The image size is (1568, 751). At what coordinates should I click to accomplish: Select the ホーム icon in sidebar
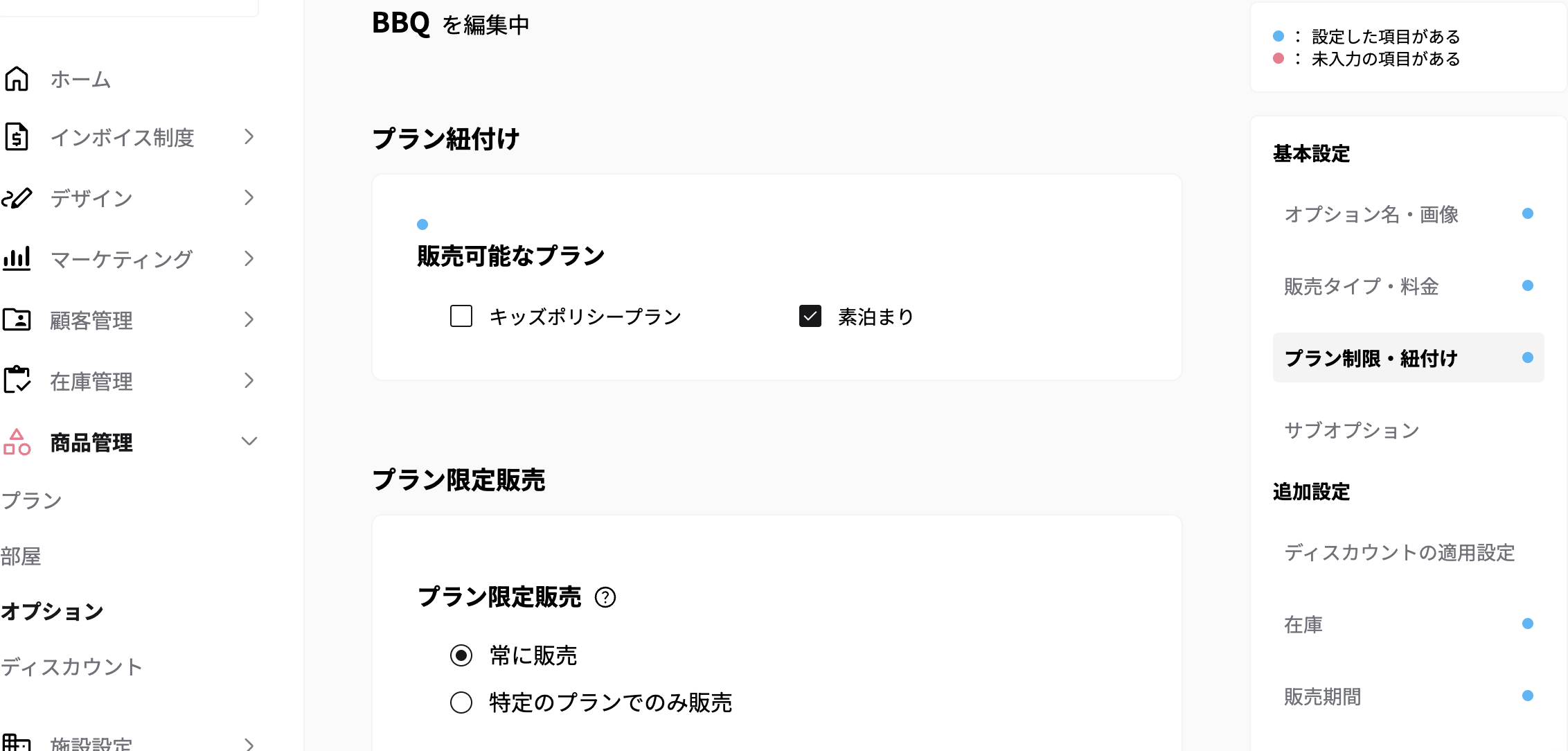point(17,79)
